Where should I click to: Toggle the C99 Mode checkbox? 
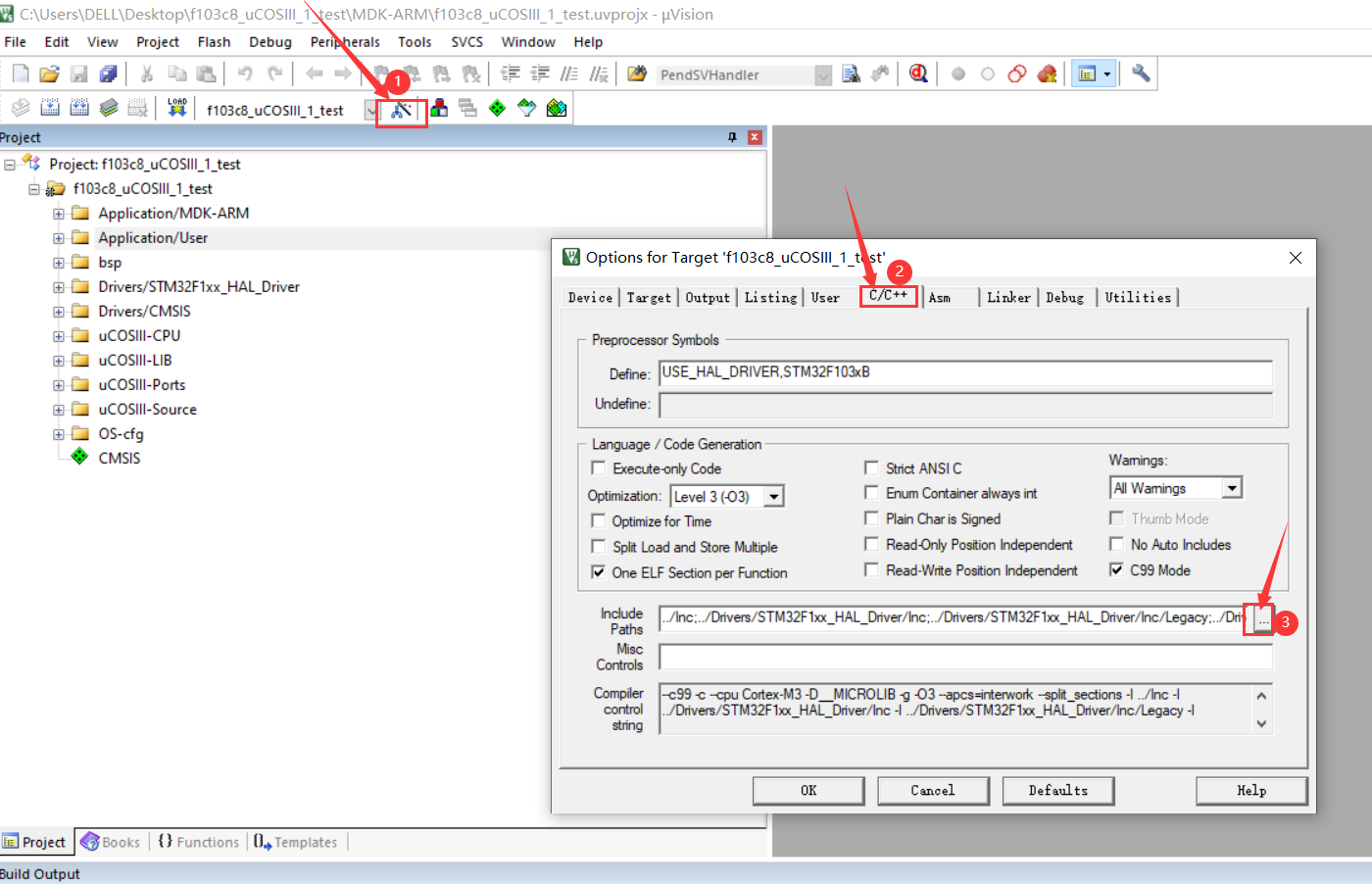pos(1116,569)
